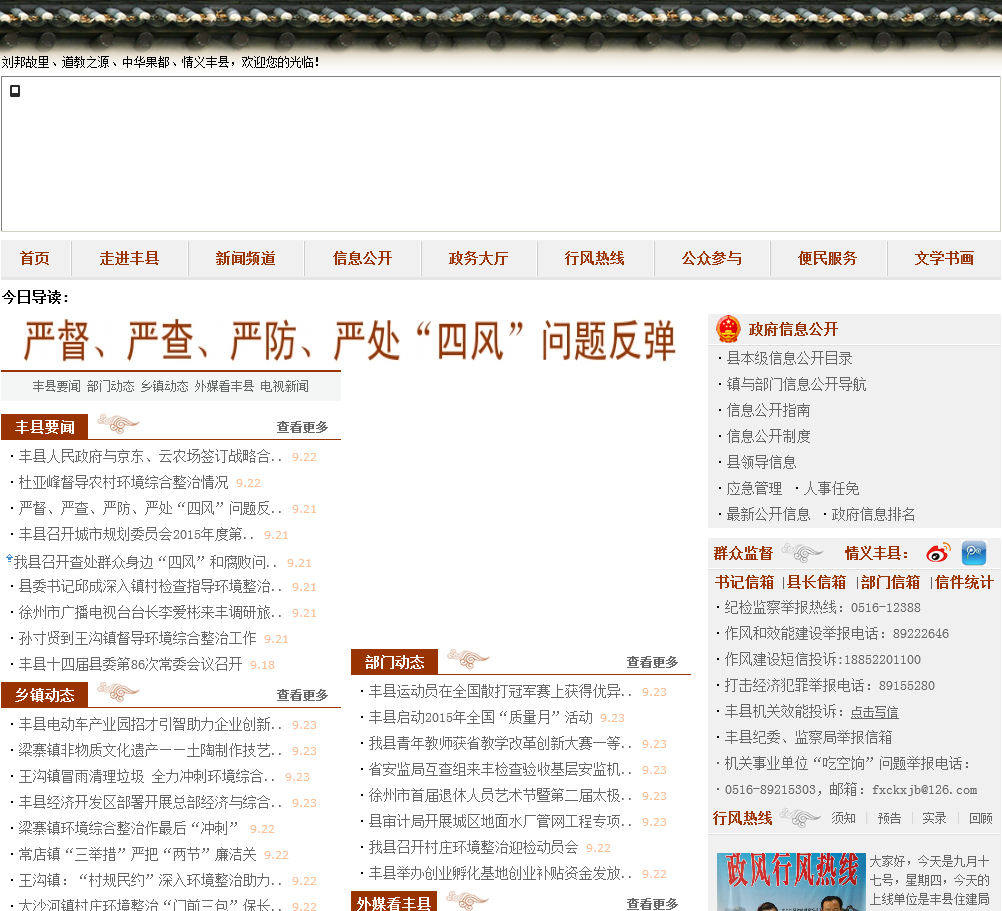Open 政务大厅 in the navigation bar

pyautogui.click(x=479, y=258)
